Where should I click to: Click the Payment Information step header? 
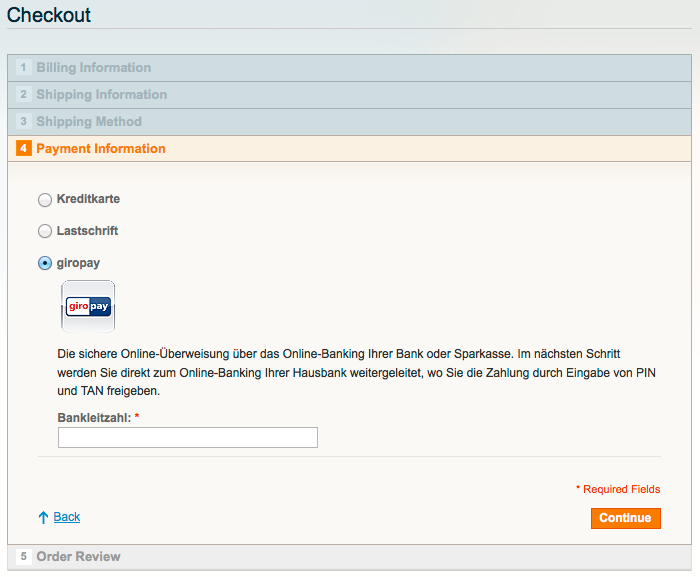pyautogui.click(x=349, y=149)
